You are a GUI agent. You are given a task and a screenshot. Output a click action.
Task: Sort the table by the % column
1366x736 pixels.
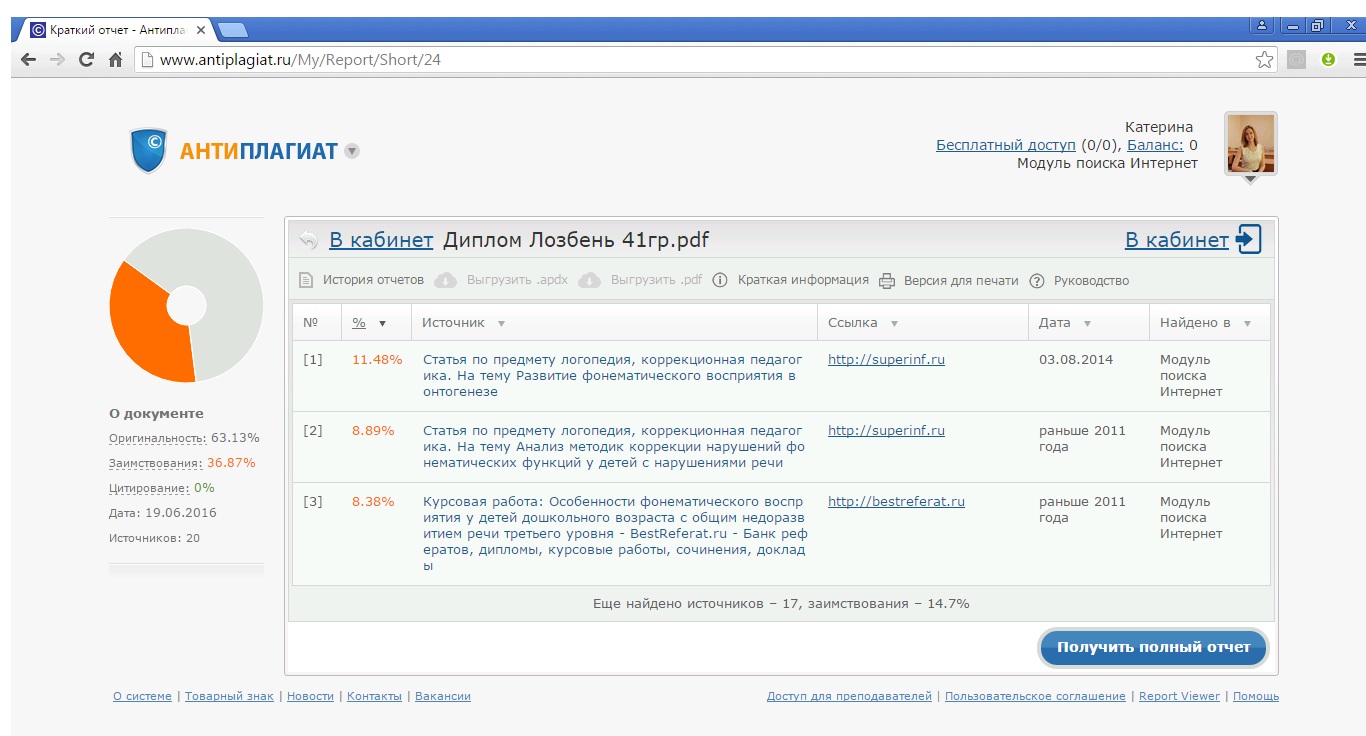click(x=359, y=323)
